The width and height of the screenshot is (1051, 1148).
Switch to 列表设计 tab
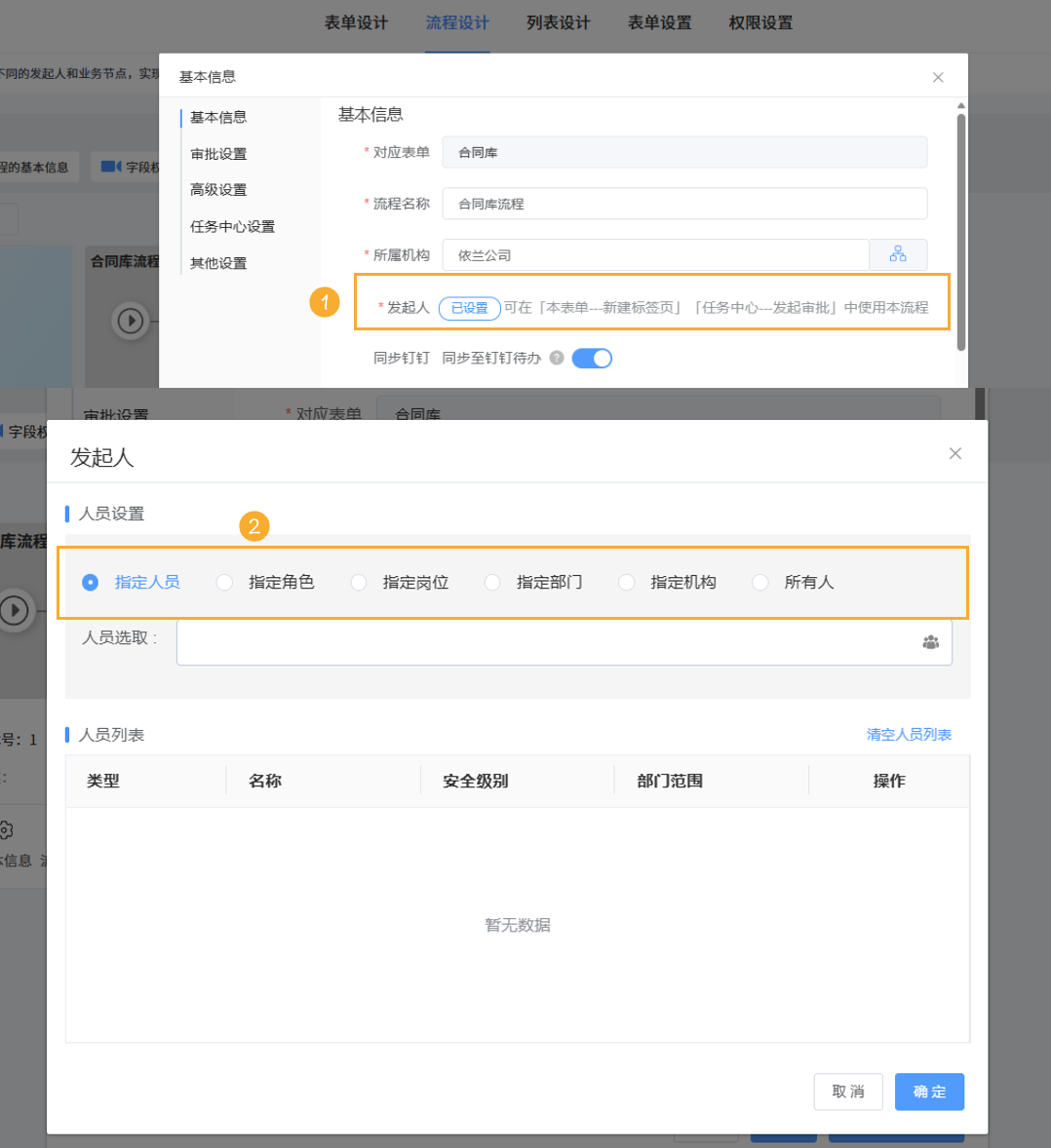point(558,22)
